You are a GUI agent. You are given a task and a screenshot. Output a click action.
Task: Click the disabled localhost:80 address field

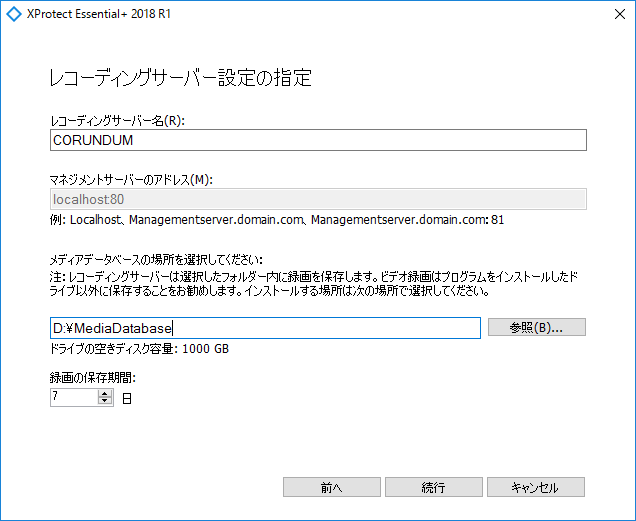pos(318,199)
